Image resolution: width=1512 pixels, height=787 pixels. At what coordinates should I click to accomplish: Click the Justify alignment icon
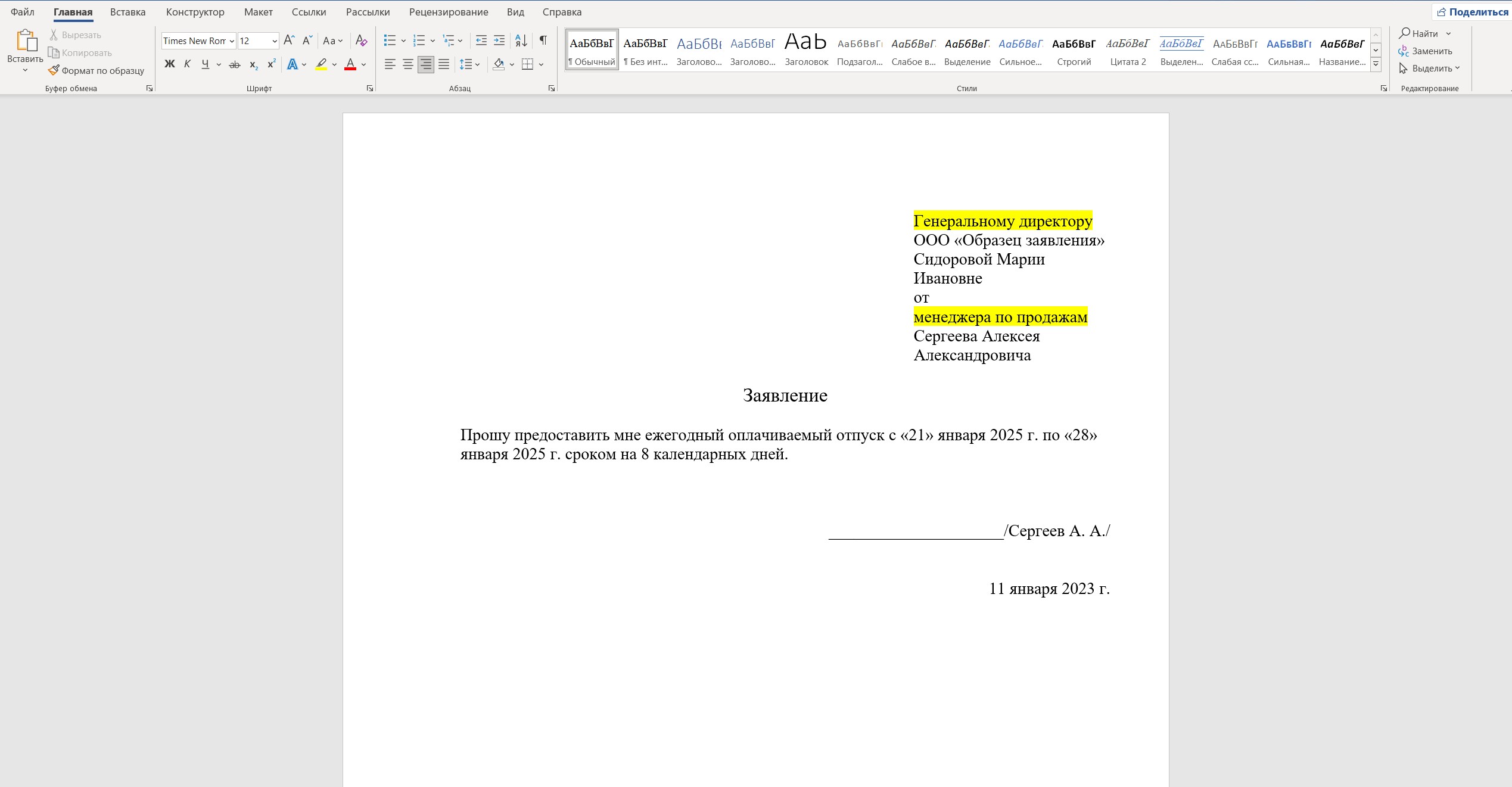tap(444, 64)
